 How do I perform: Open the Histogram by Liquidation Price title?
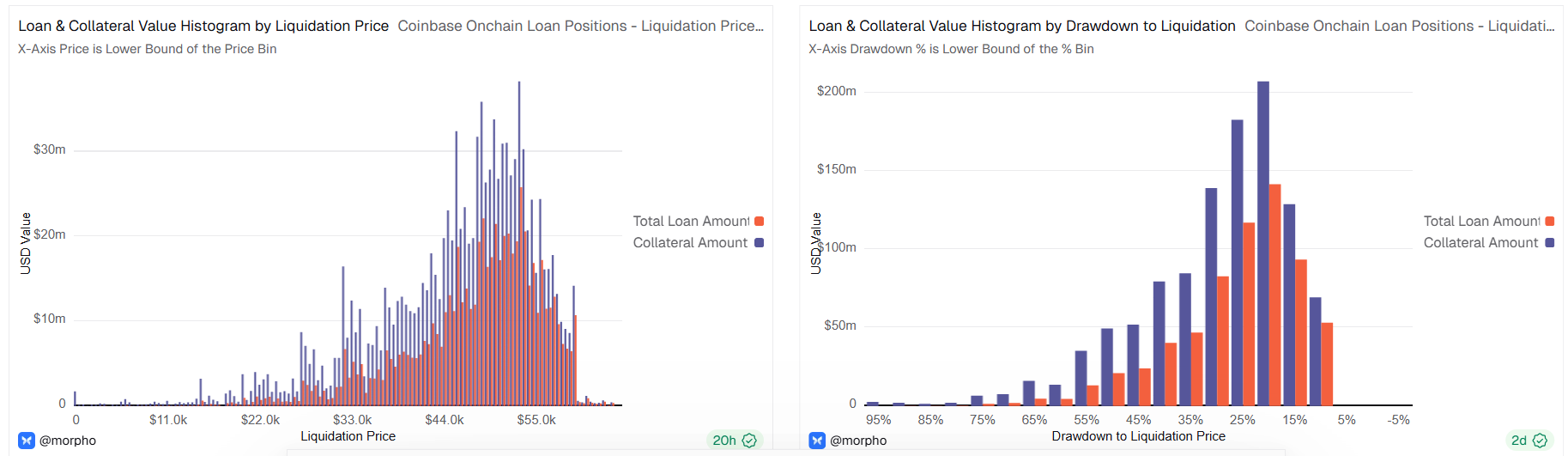203,26
